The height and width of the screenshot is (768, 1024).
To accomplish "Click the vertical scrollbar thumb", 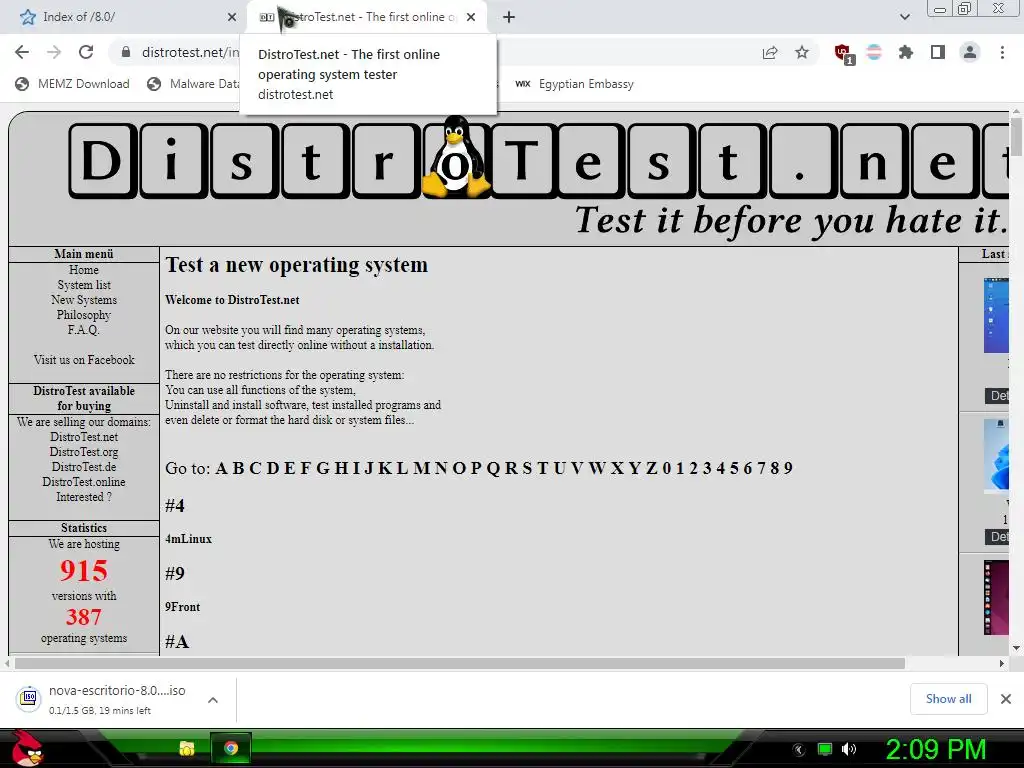I will 1016,136.
